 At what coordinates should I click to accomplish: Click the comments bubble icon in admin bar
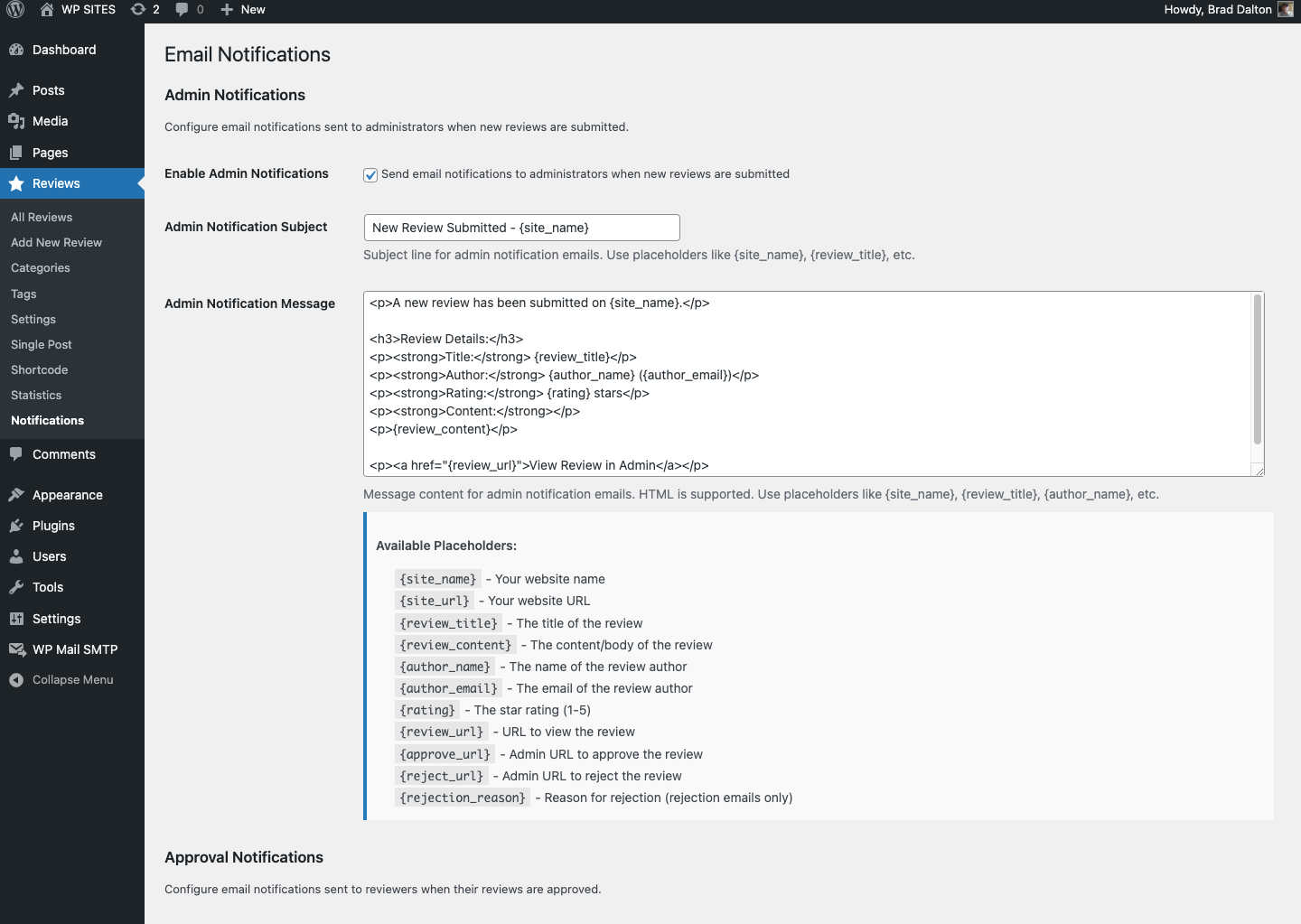183,10
